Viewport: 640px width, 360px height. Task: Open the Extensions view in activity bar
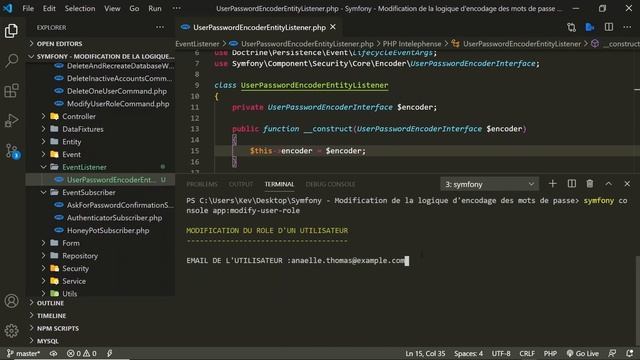pos(11,90)
